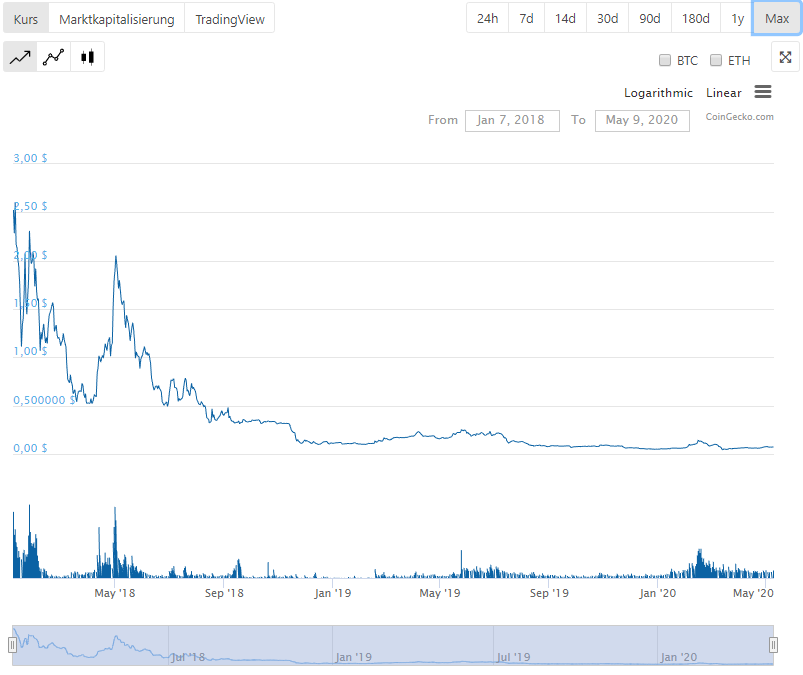Enable the ETH comparison checkbox

tap(716, 60)
